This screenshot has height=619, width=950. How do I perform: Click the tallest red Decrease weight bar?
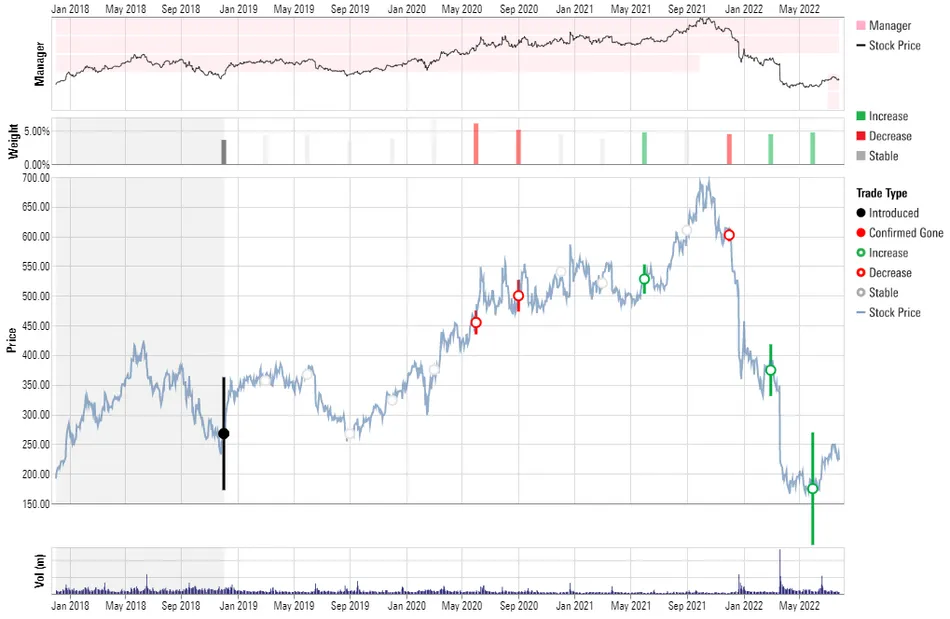(476, 144)
